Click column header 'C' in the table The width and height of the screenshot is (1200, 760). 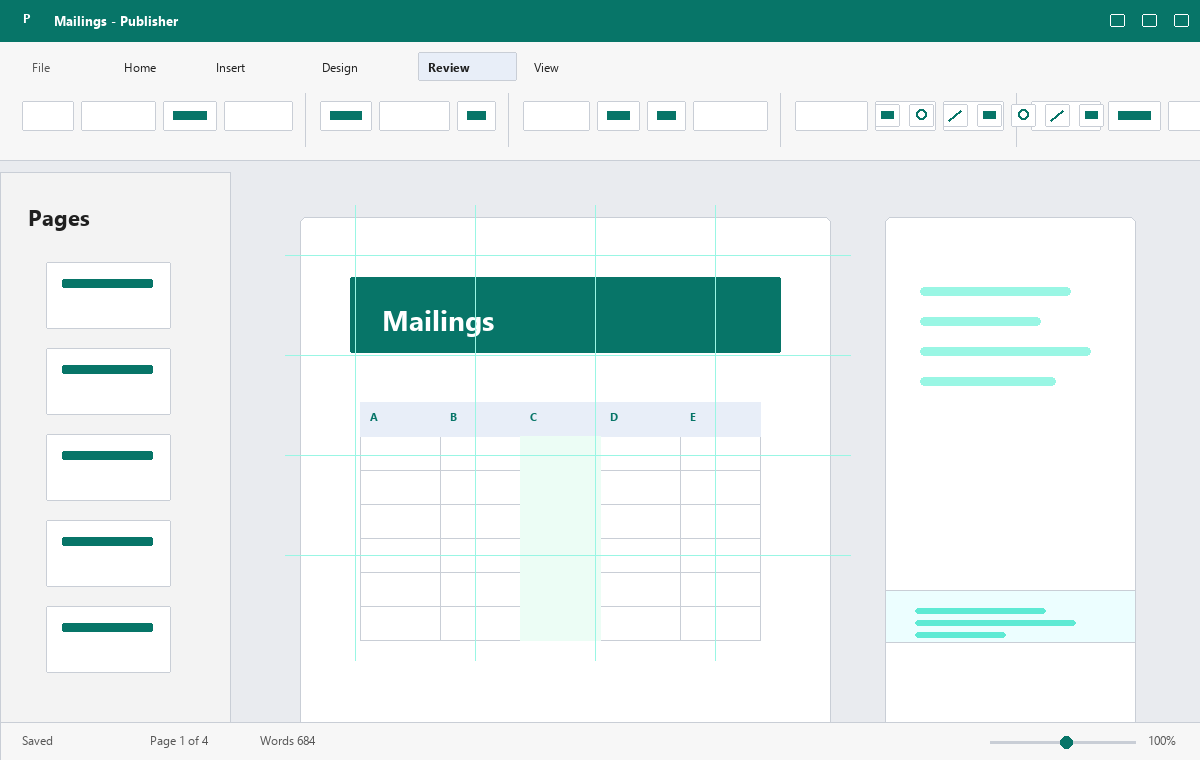pos(534,417)
